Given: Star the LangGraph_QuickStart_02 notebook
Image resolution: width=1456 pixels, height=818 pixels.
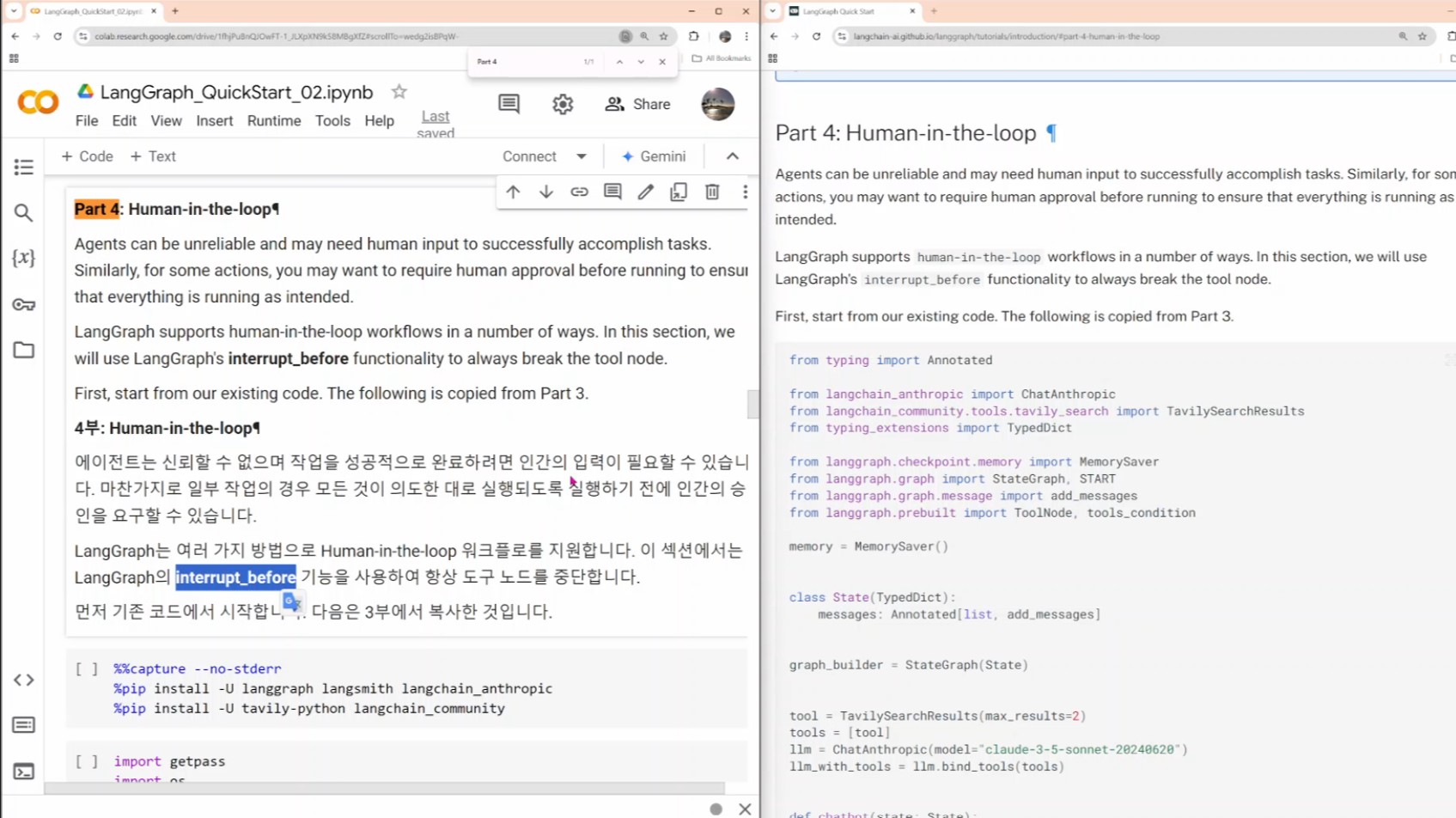Looking at the screenshot, I should point(399,92).
